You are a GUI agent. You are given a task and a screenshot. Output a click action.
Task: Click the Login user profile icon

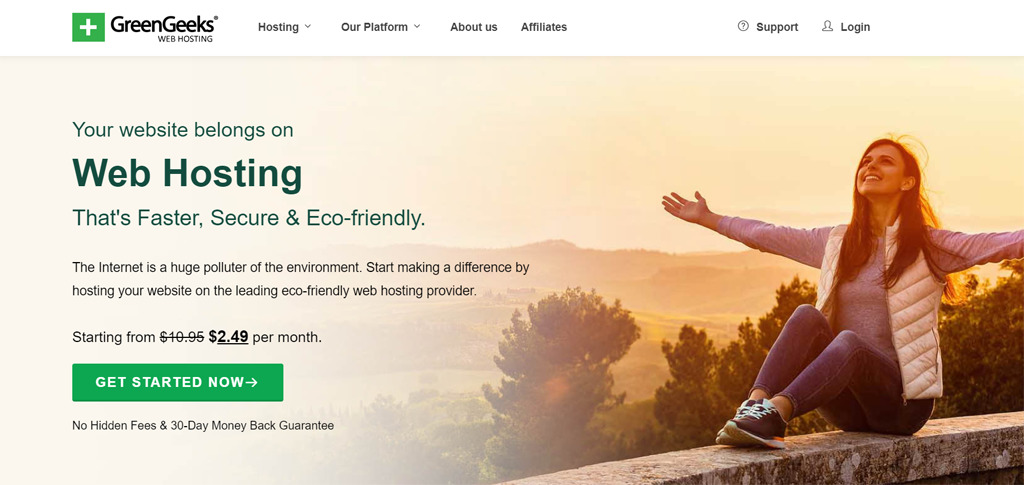(827, 26)
